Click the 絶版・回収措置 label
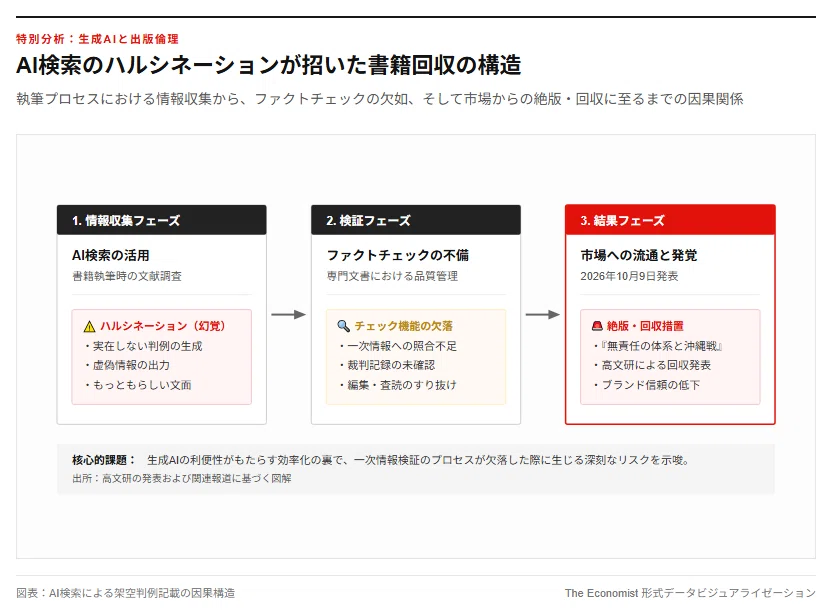This screenshot has height=614, width=832. [x=645, y=326]
